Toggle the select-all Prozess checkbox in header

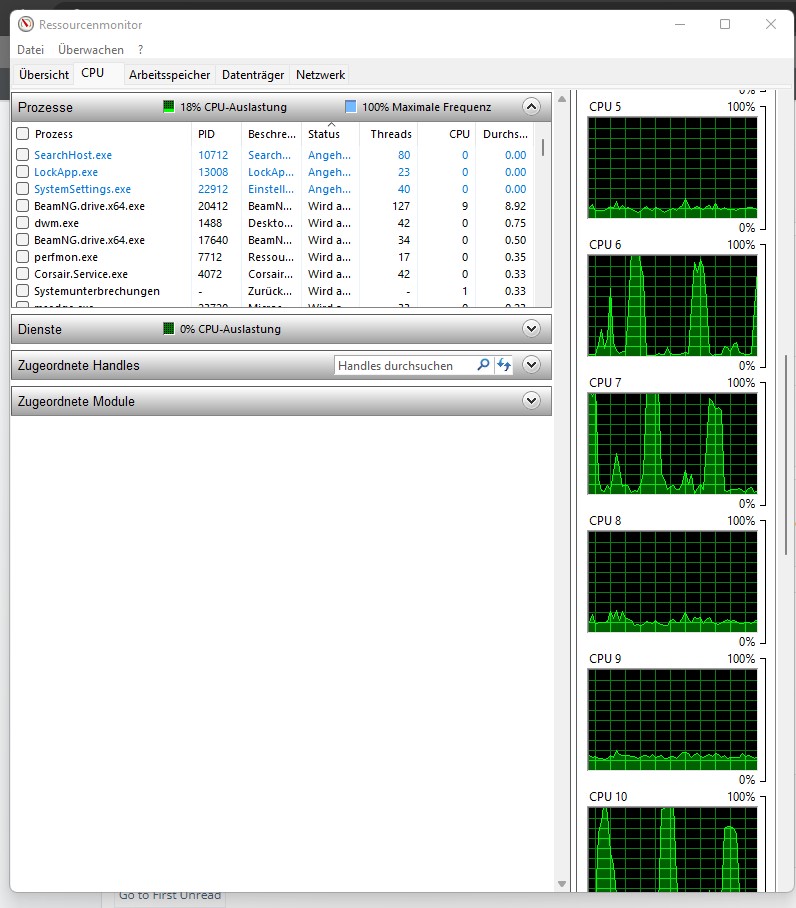pos(23,134)
